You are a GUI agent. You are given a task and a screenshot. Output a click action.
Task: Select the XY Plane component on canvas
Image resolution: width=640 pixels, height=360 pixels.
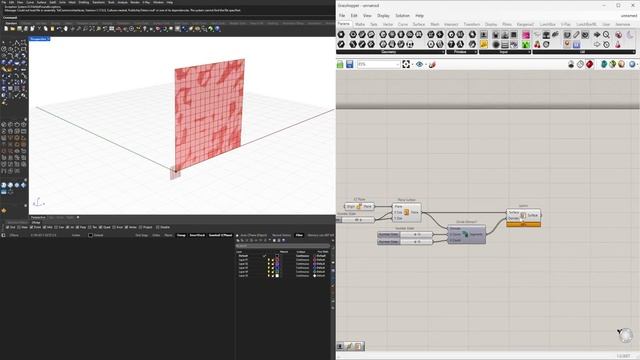coord(359,207)
